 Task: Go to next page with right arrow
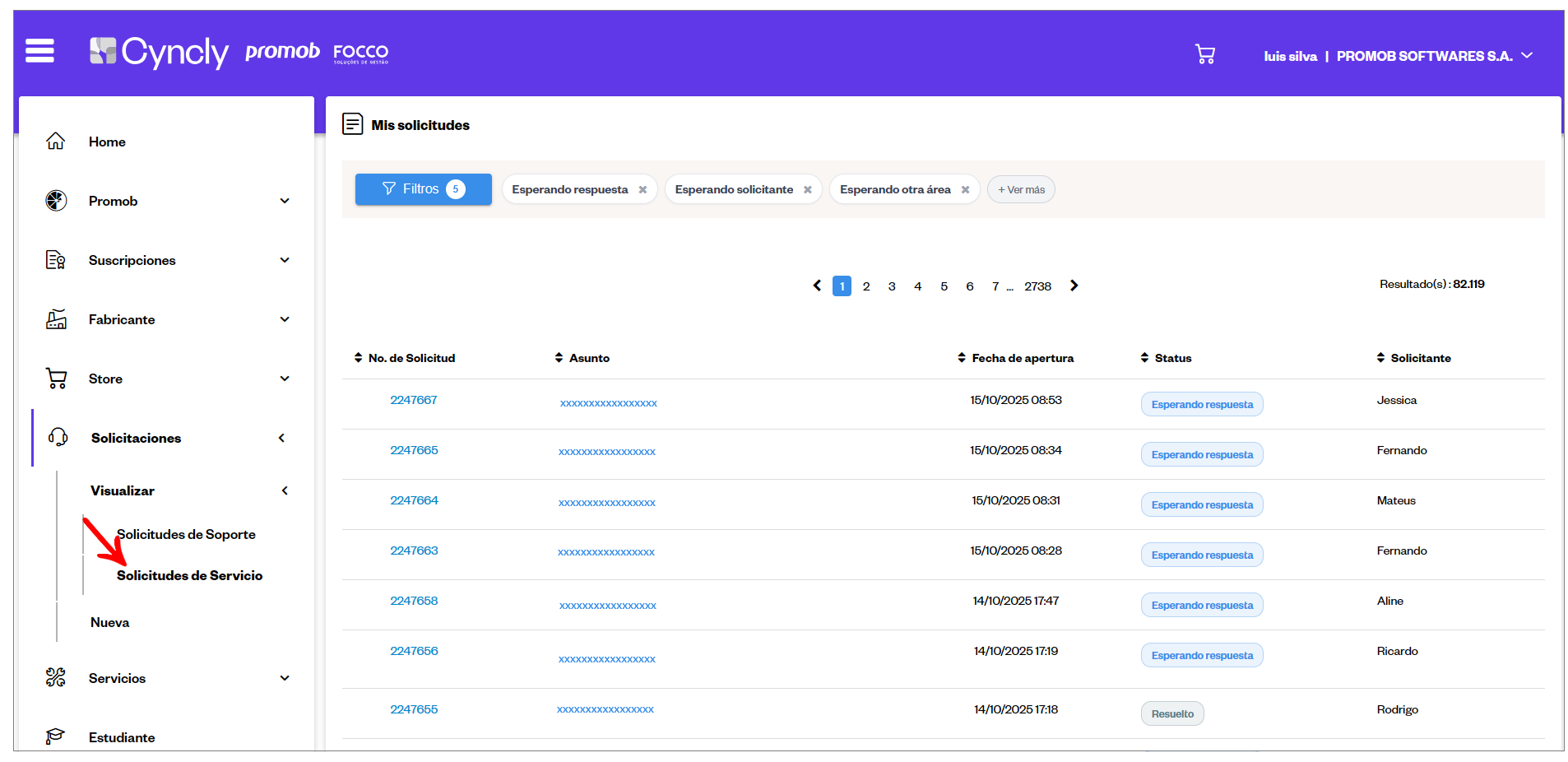pos(1074,286)
